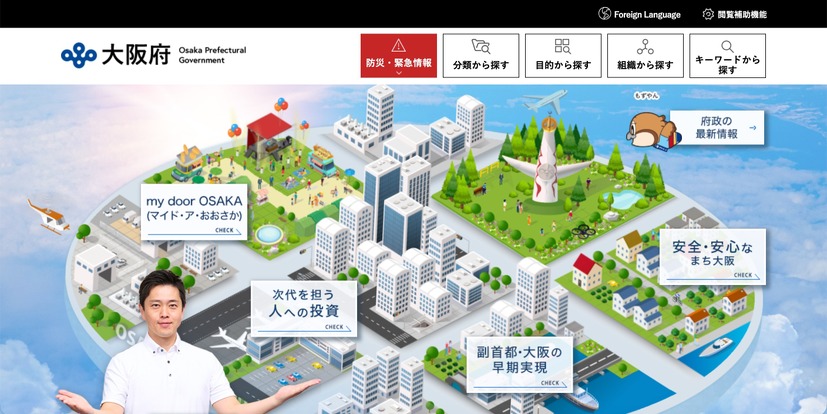Click the organization tree icon
The width and height of the screenshot is (827, 414).
(645, 46)
